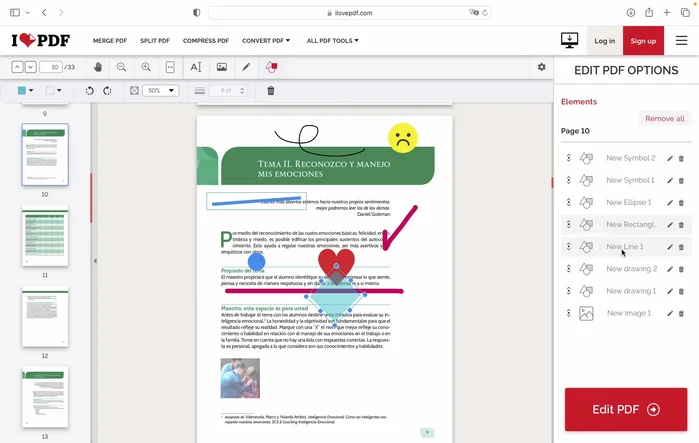Expand the ALL PDF TOOLS menu
Screen dimensions: 699x443
click(x=333, y=41)
